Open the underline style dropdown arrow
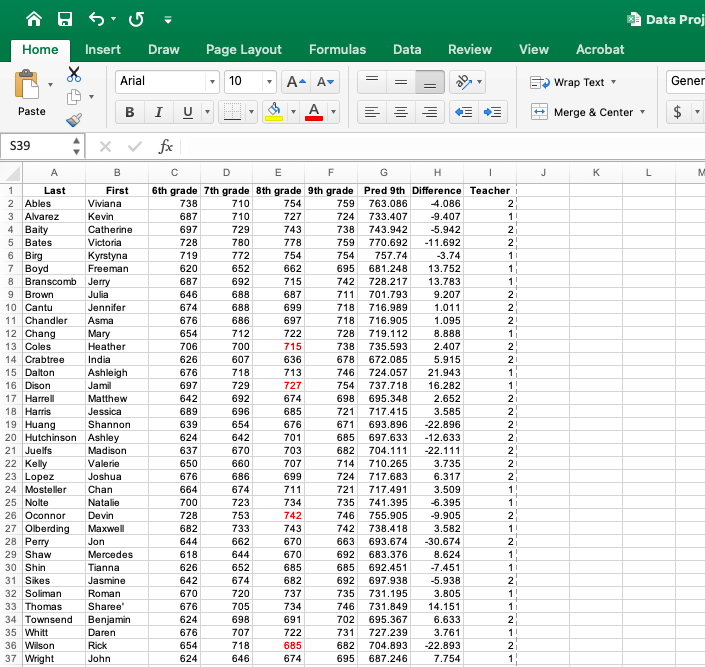Viewport: 705px width, 667px height. point(207,112)
